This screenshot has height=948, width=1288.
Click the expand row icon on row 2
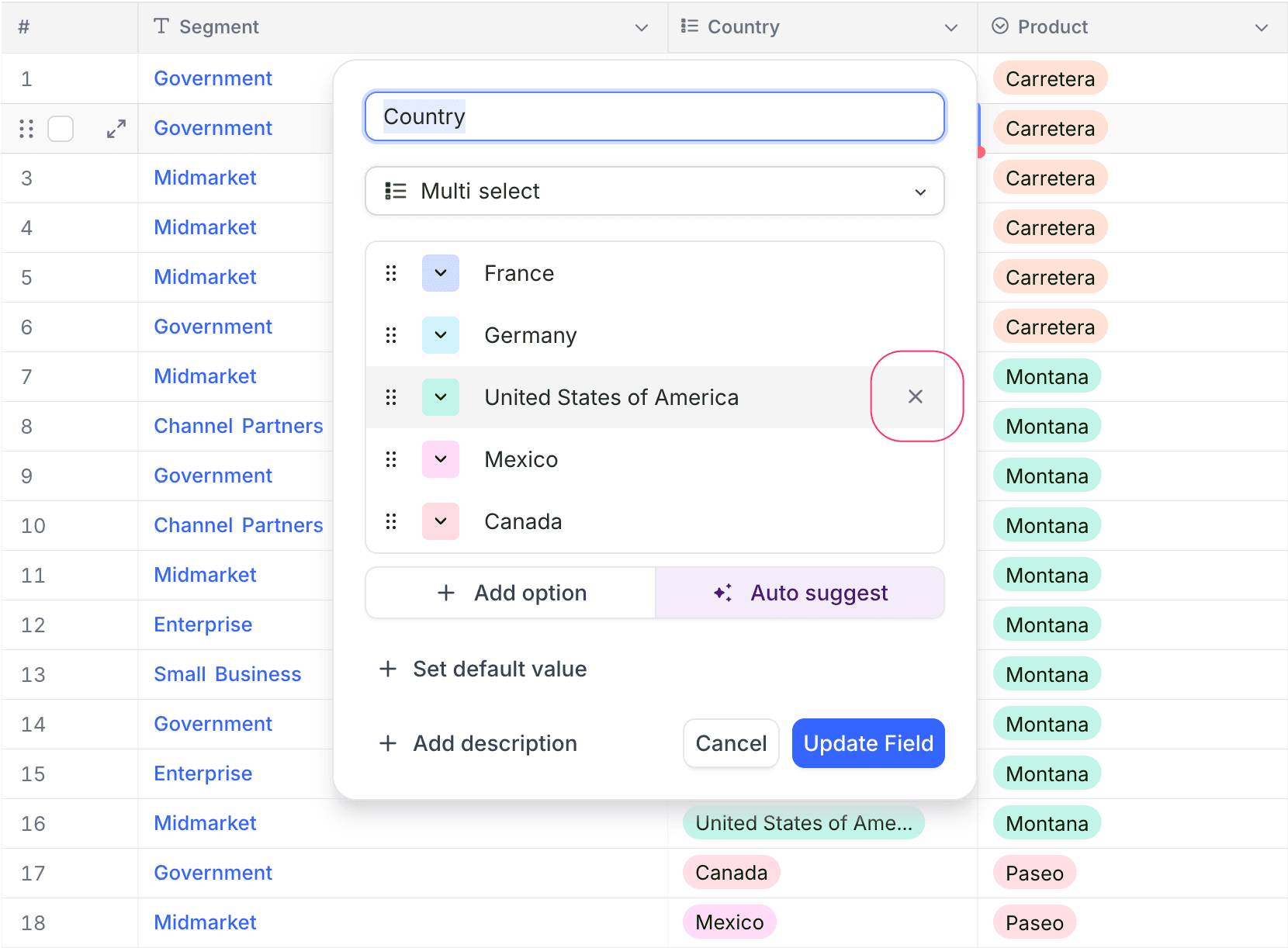(116, 129)
